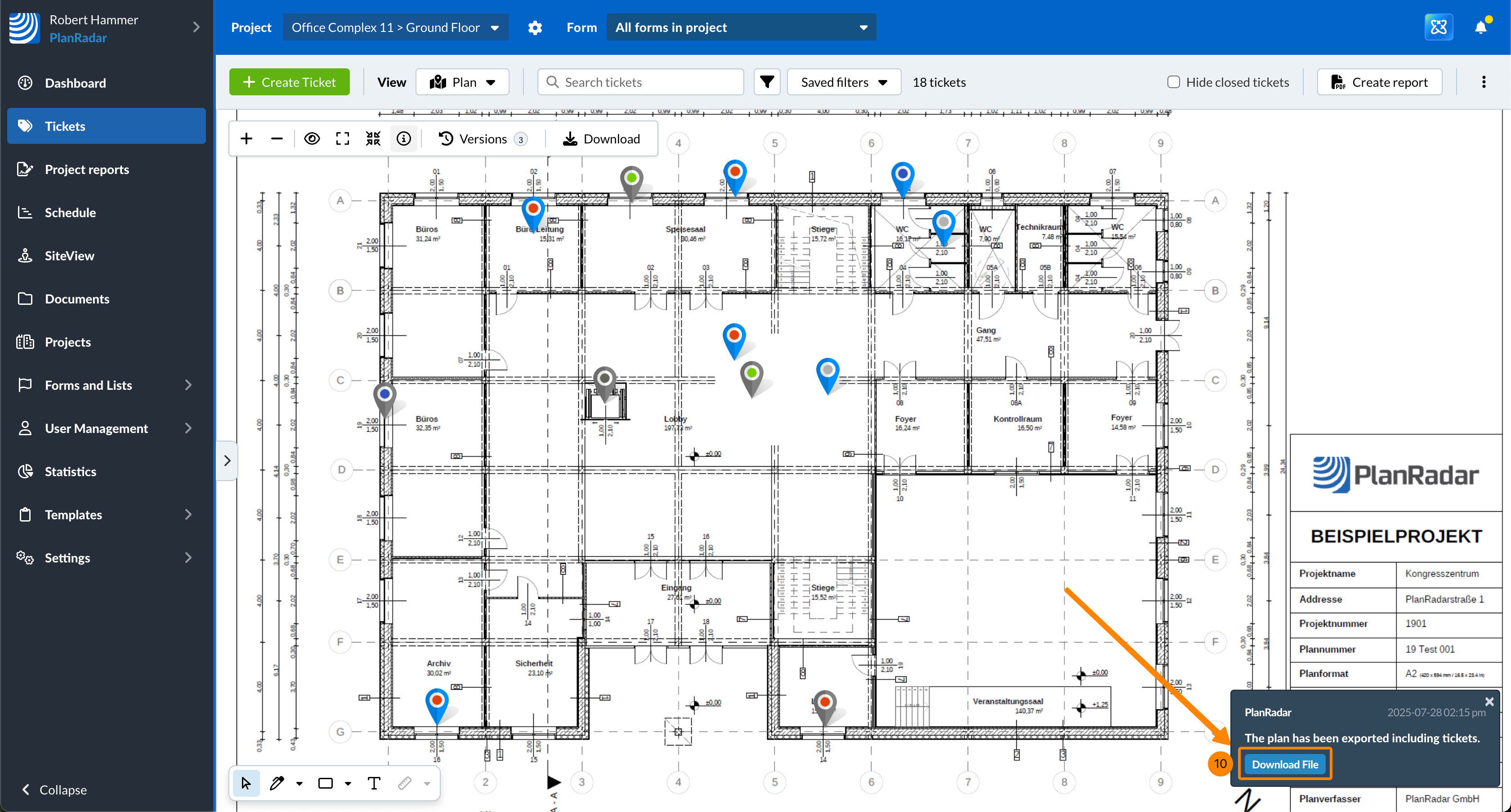Expand All forms in project dropdown
Image resolution: width=1511 pixels, height=812 pixels.
741,27
